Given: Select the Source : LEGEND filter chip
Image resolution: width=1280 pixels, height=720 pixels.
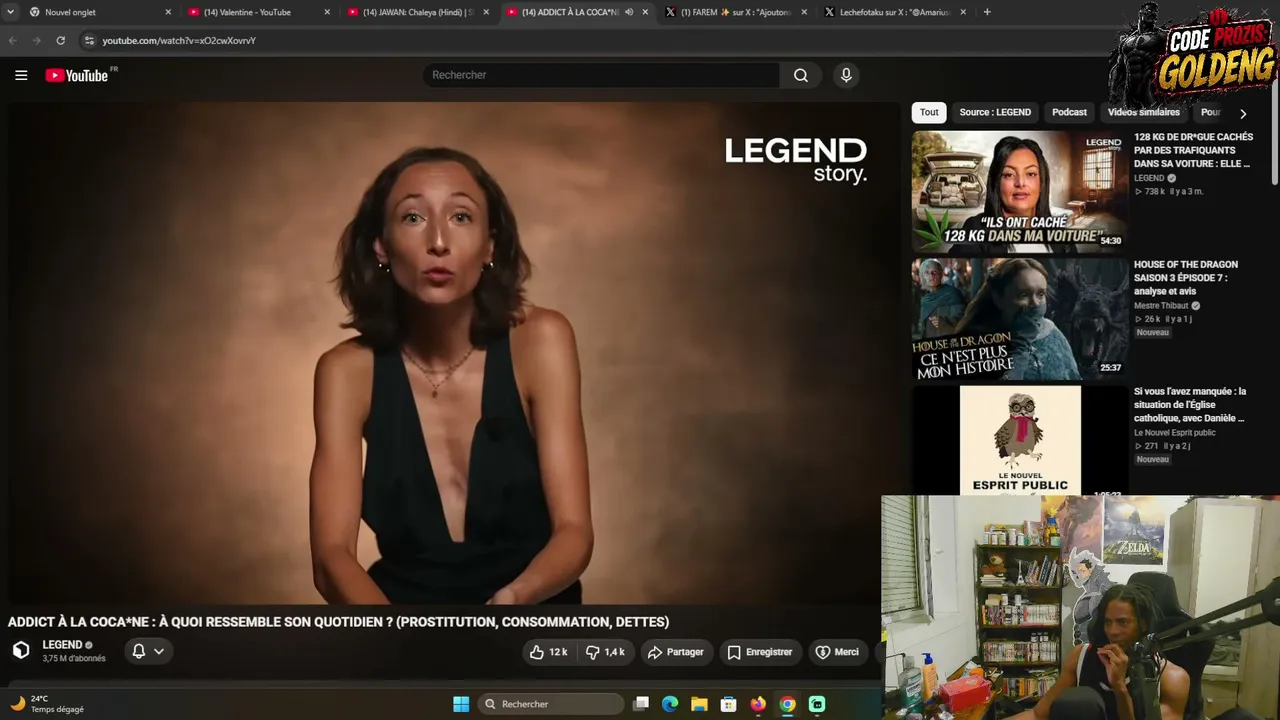Looking at the screenshot, I should click(995, 112).
